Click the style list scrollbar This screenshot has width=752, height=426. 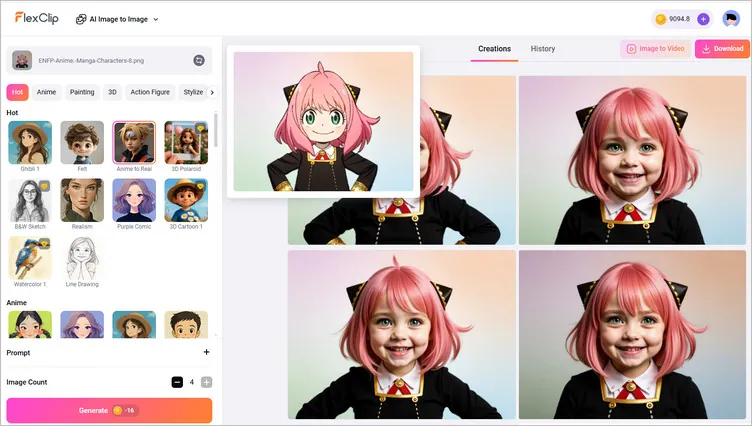pos(215,130)
